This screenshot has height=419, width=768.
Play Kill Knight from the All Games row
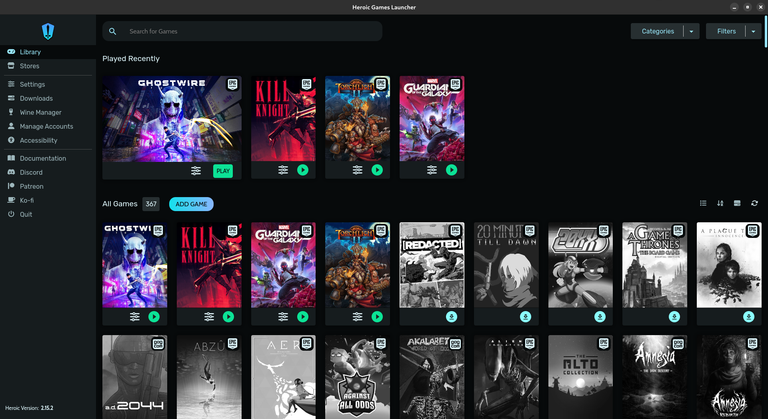point(228,317)
